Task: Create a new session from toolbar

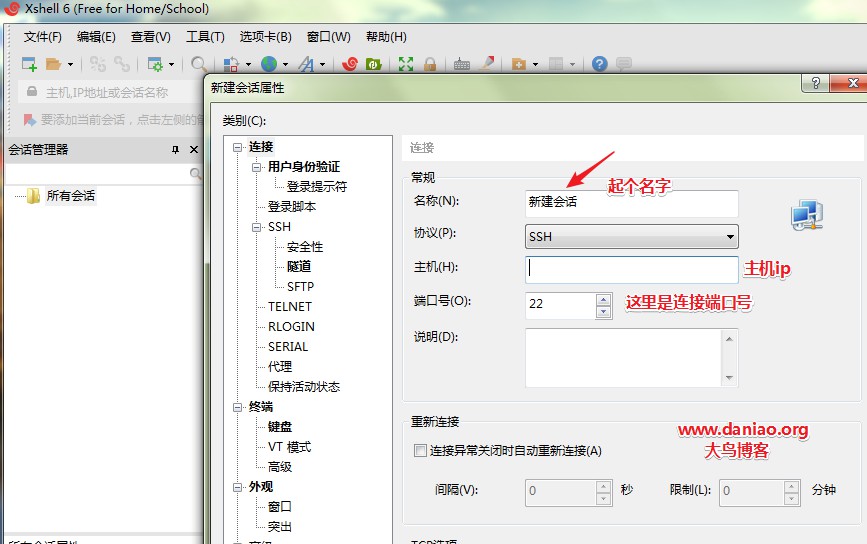Action: pos(29,64)
